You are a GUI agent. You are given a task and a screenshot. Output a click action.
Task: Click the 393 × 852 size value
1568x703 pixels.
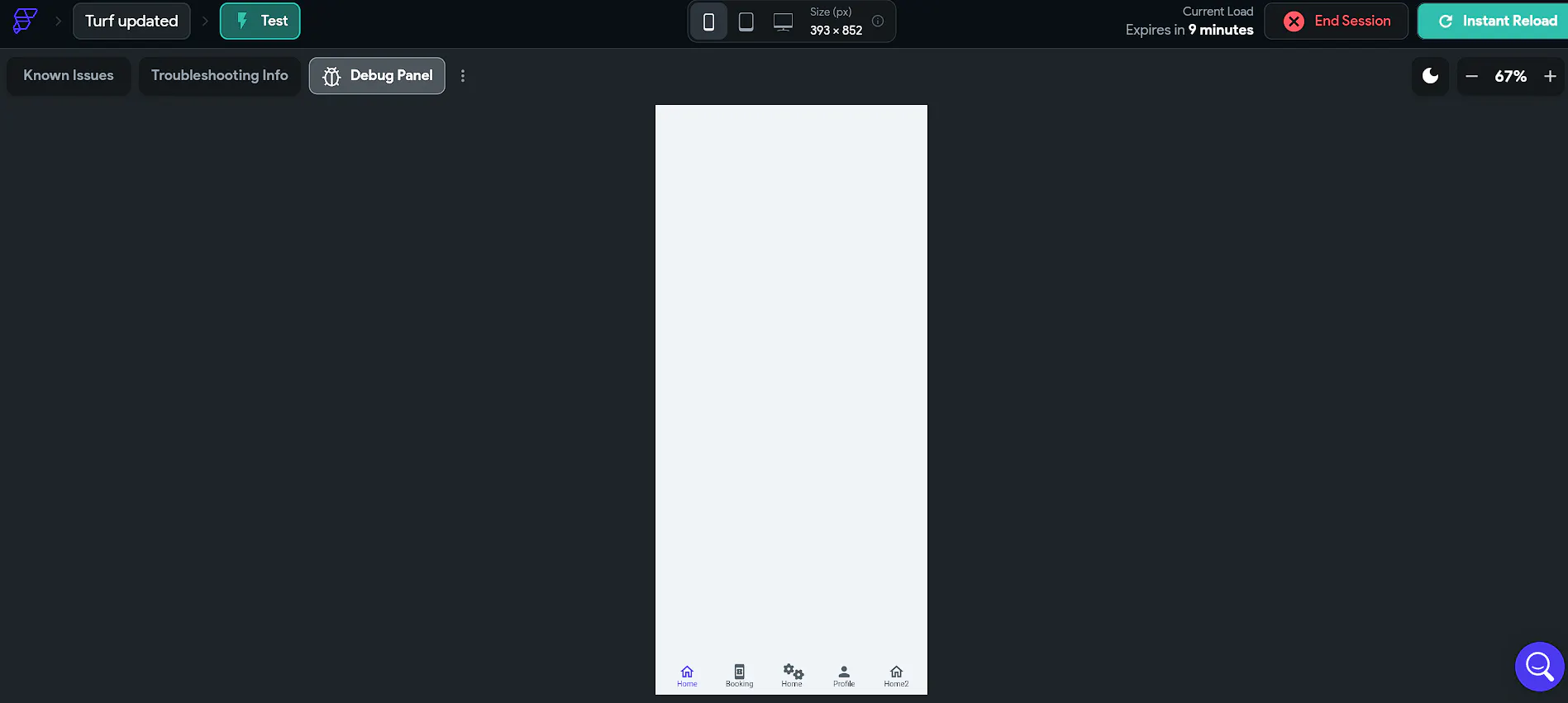click(836, 31)
